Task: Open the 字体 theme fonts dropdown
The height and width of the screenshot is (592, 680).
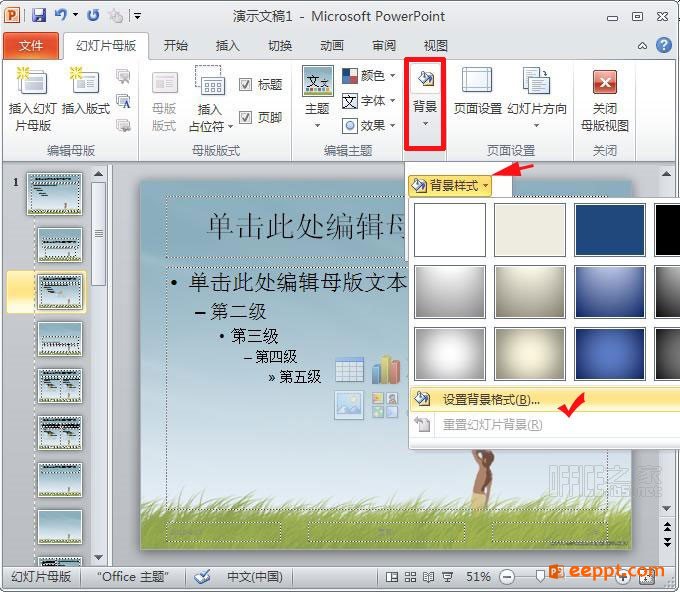Action: click(x=369, y=101)
